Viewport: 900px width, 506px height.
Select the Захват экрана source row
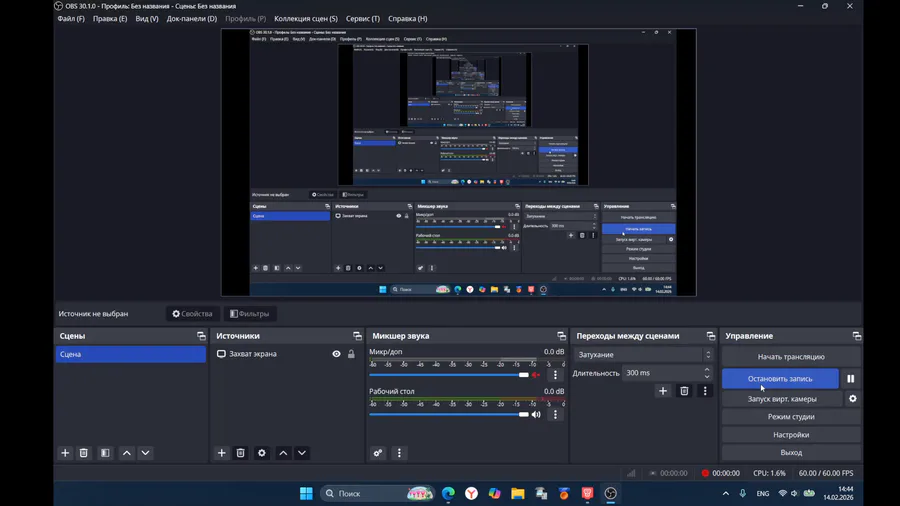coord(286,354)
